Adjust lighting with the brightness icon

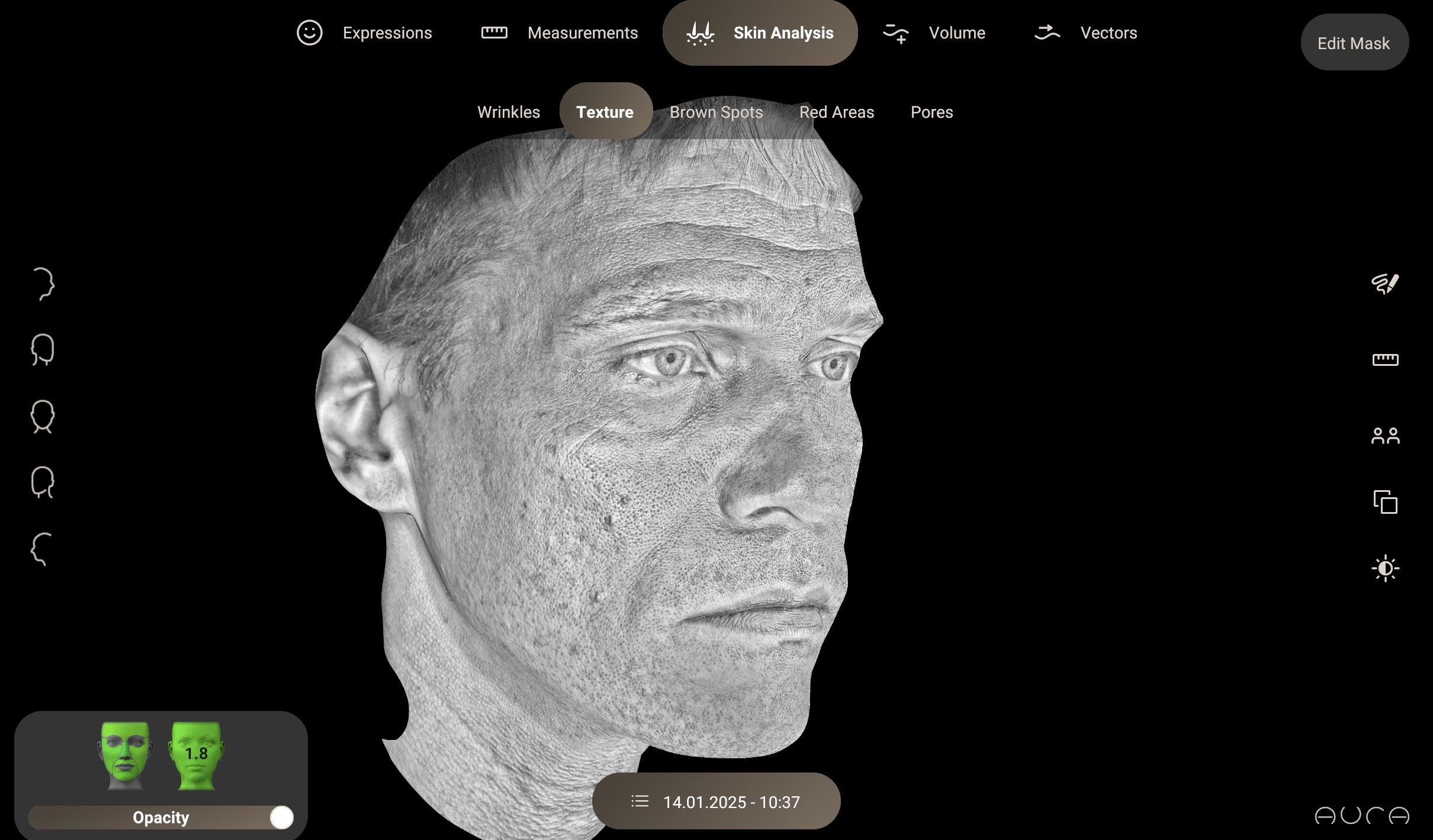[x=1385, y=568]
